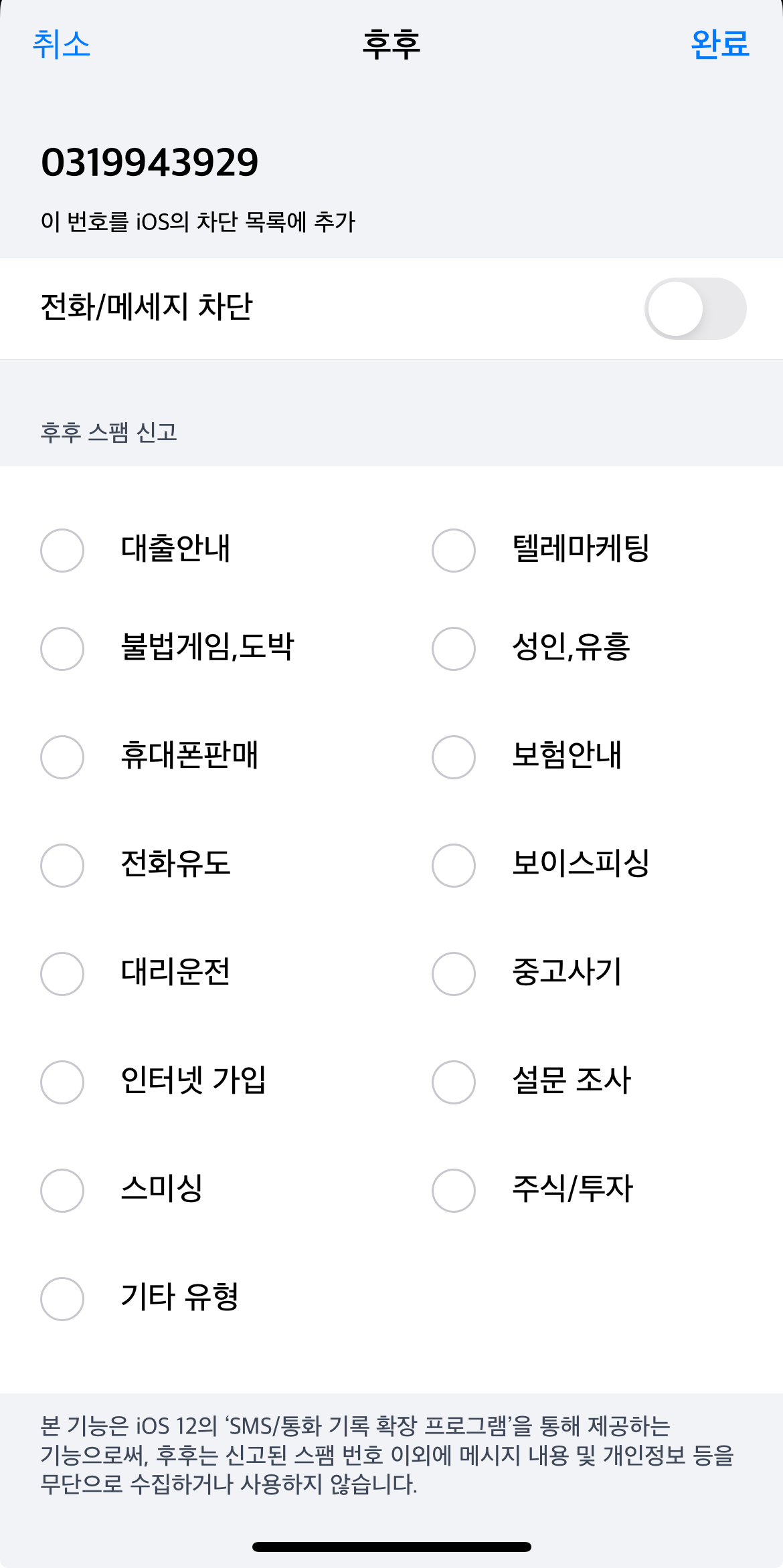Mark the number as 스미싱
The height and width of the screenshot is (1568, 783).
coord(62,1191)
